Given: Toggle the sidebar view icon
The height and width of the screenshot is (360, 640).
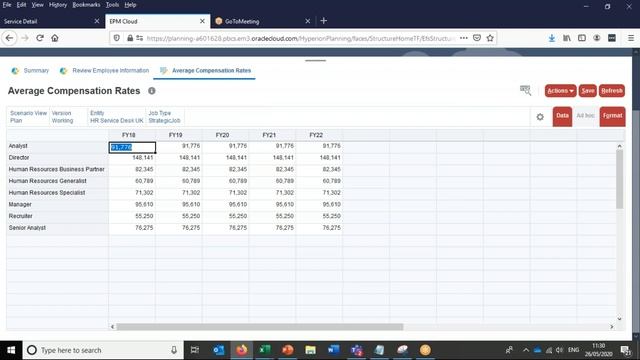Looking at the screenshot, I should (582, 38).
